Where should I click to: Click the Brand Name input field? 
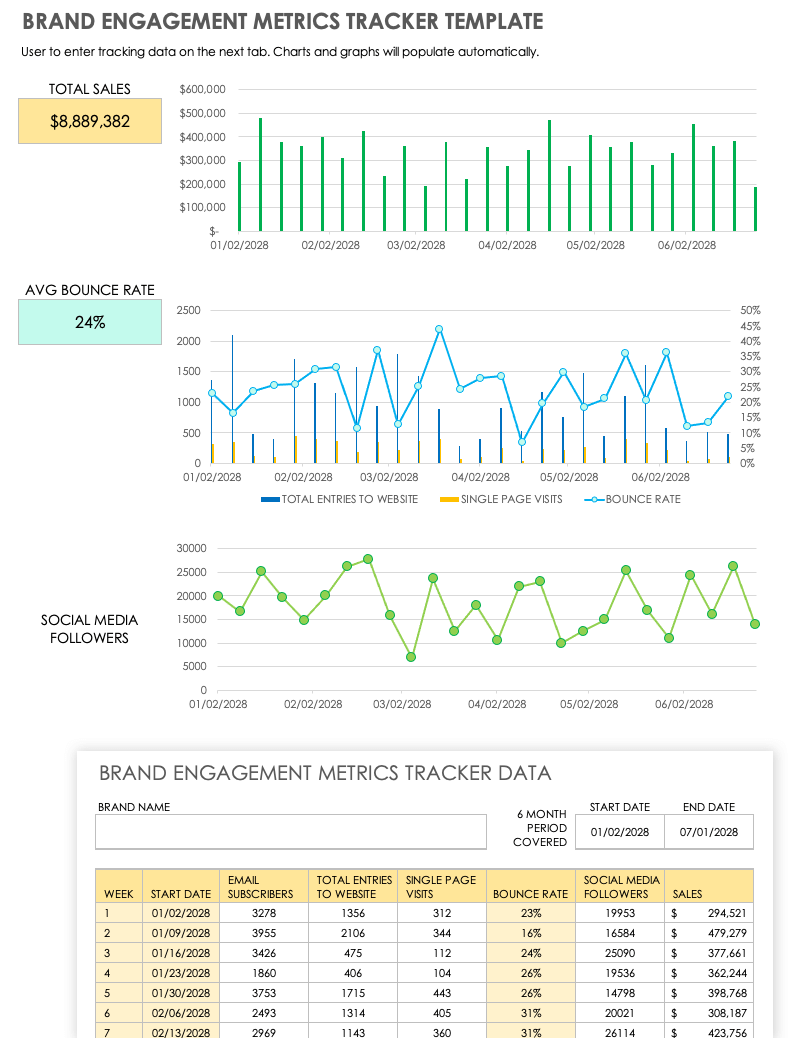click(291, 831)
